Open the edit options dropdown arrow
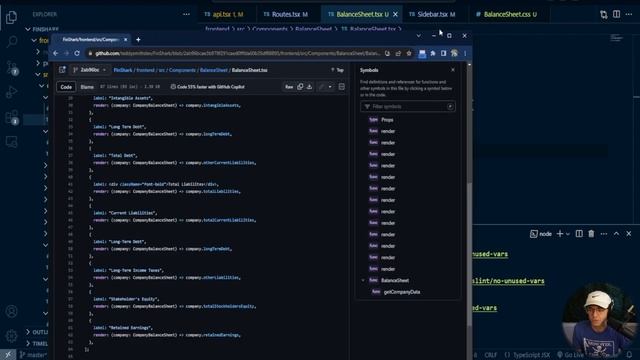Viewport: 640px width, 360px height. (x=330, y=87)
